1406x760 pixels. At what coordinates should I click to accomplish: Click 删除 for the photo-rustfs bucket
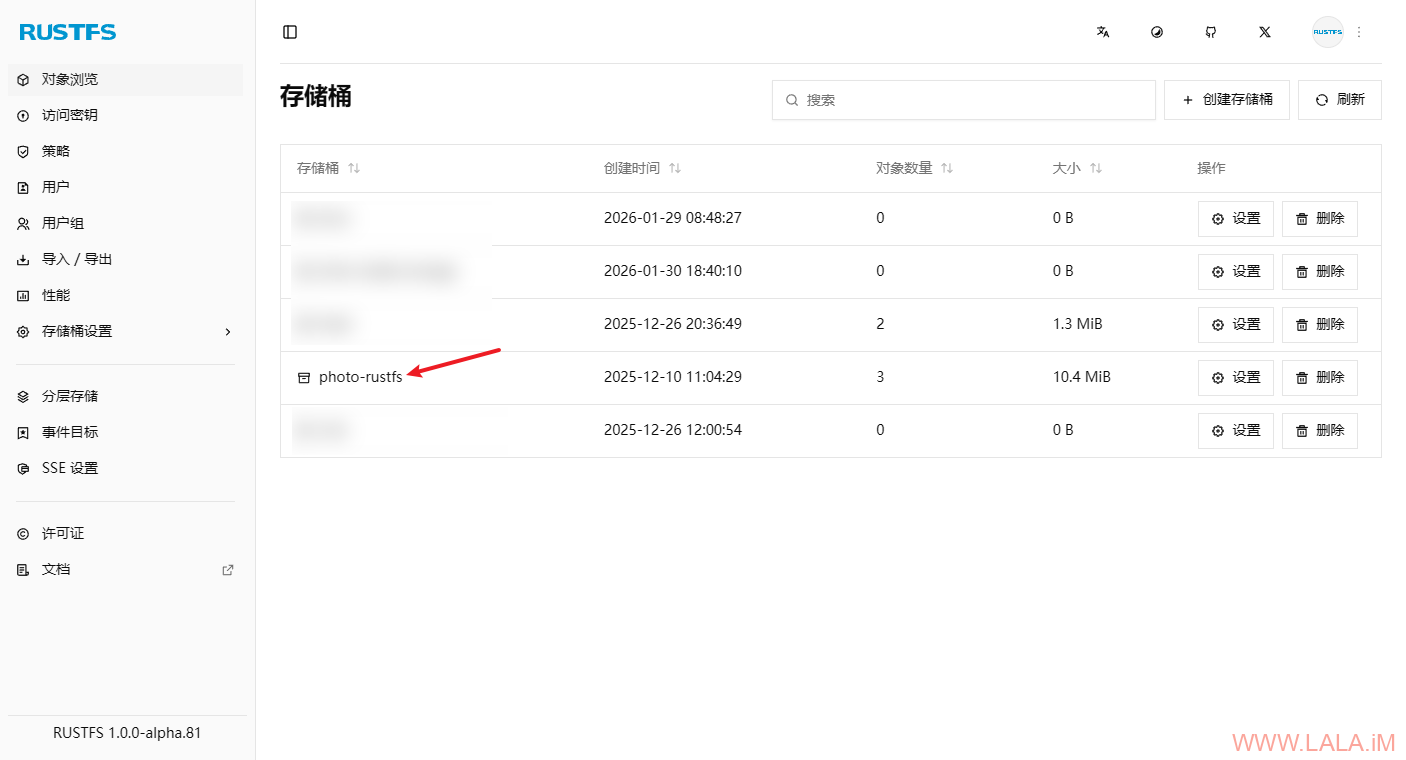coord(1319,377)
